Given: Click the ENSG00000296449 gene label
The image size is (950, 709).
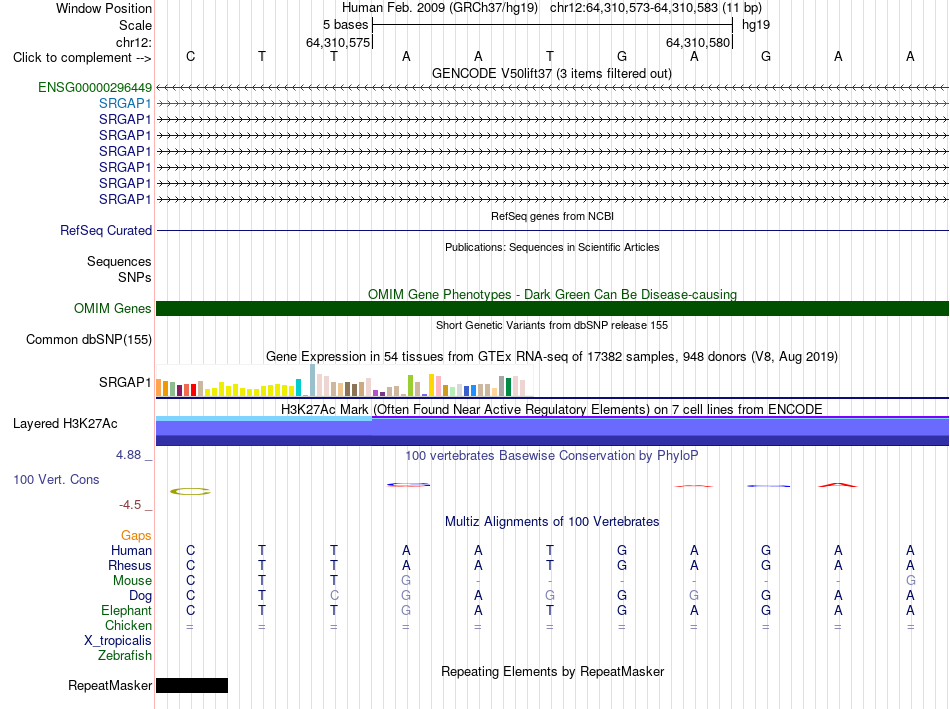Looking at the screenshot, I should click(x=95, y=87).
